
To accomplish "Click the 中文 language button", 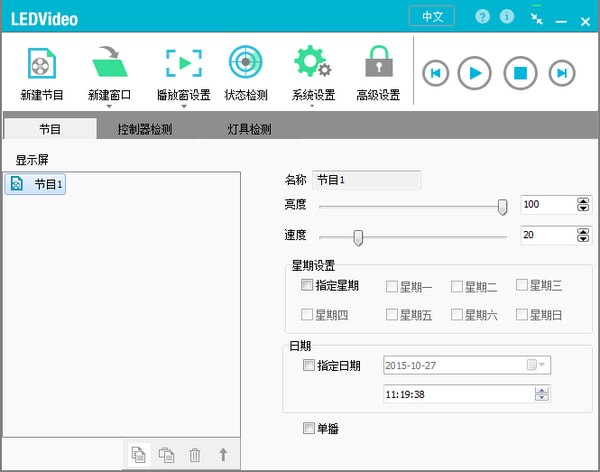I will pyautogui.click(x=432, y=17).
